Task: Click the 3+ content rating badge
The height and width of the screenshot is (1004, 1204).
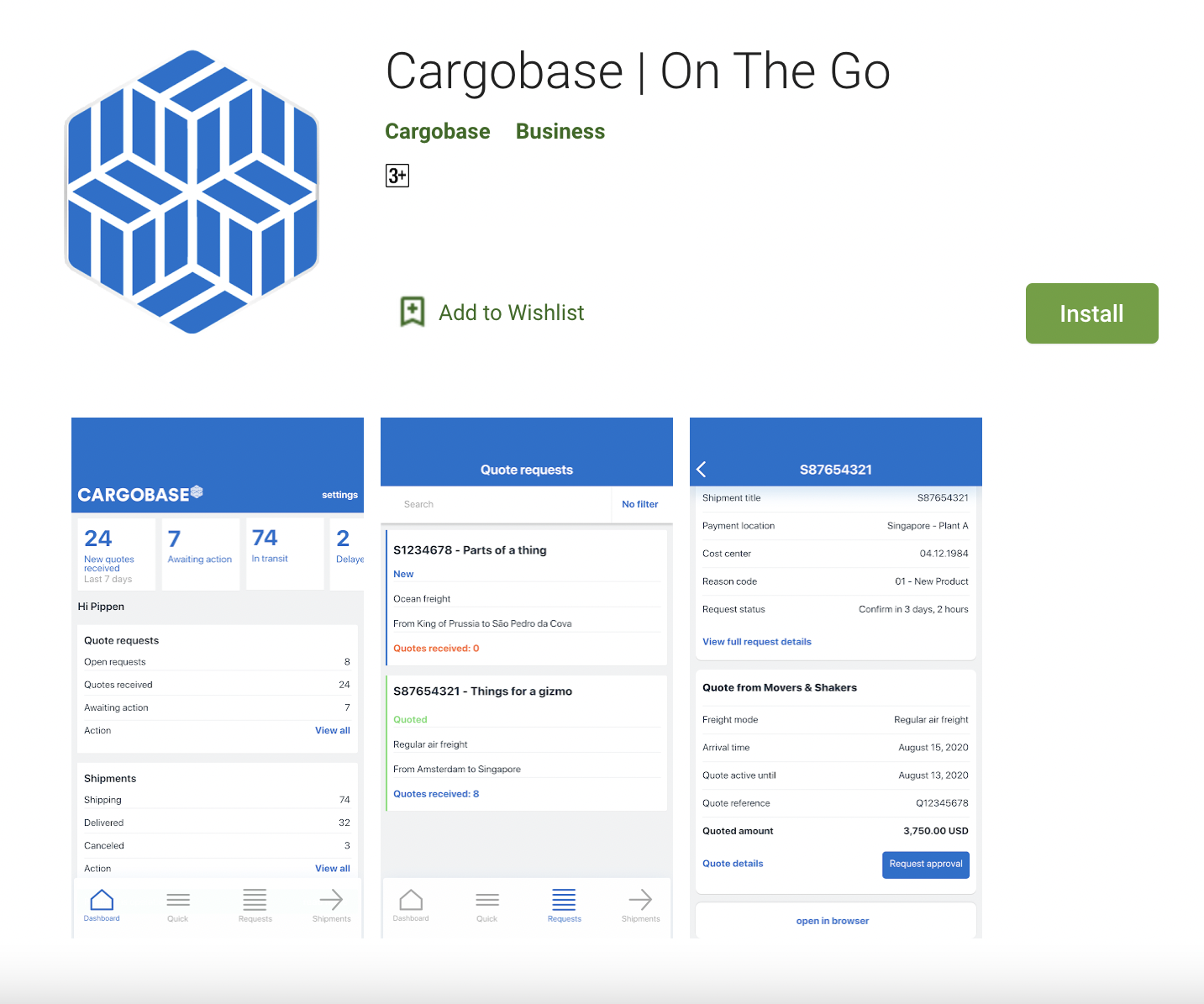Action: [x=397, y=176]
